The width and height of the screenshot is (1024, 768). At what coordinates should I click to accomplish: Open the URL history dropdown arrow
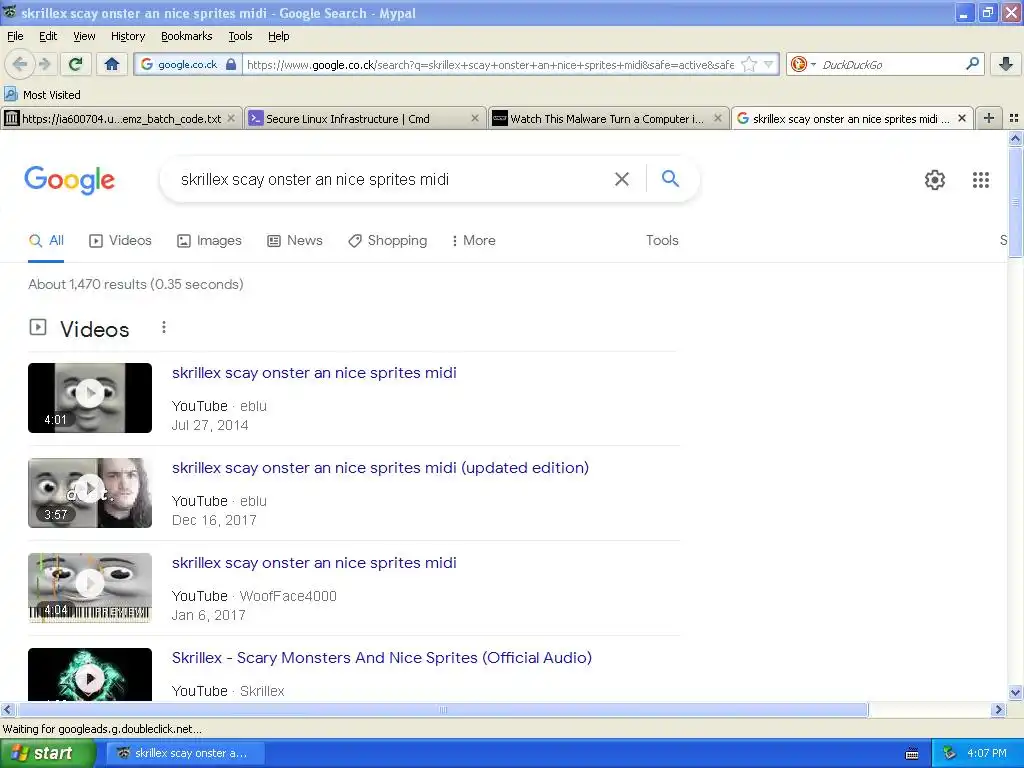click(769, 65)
